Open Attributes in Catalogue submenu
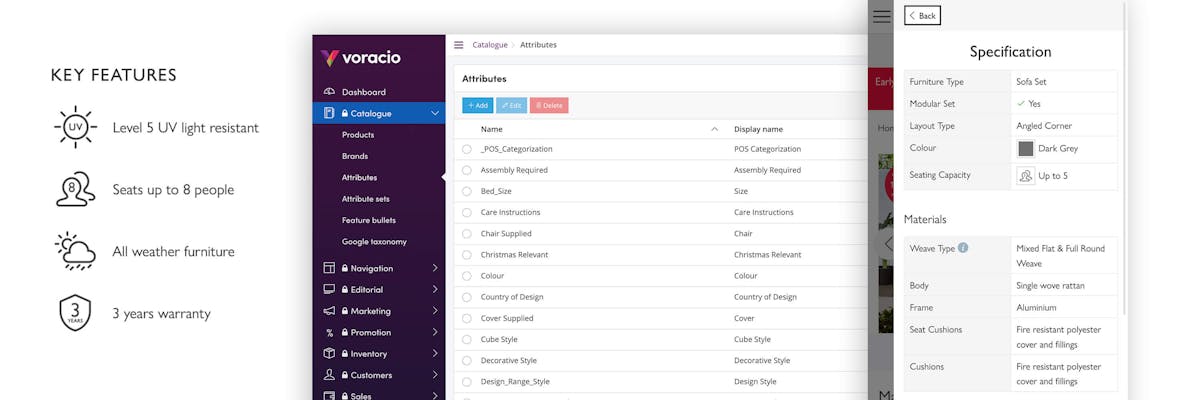Viewport: 1200px width, 400px height. coord(360,177)
